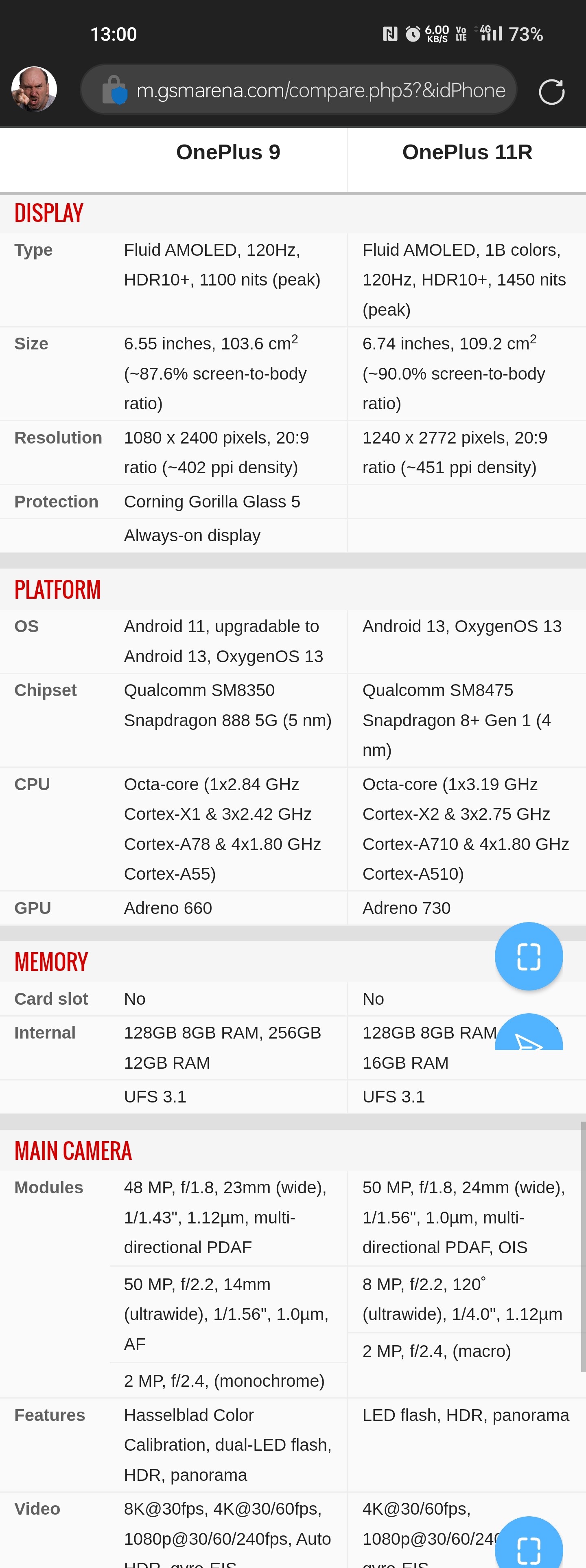The image size is (586, 1568).
Task: Tap the alarm clock status icon
Action: (413, 34)
